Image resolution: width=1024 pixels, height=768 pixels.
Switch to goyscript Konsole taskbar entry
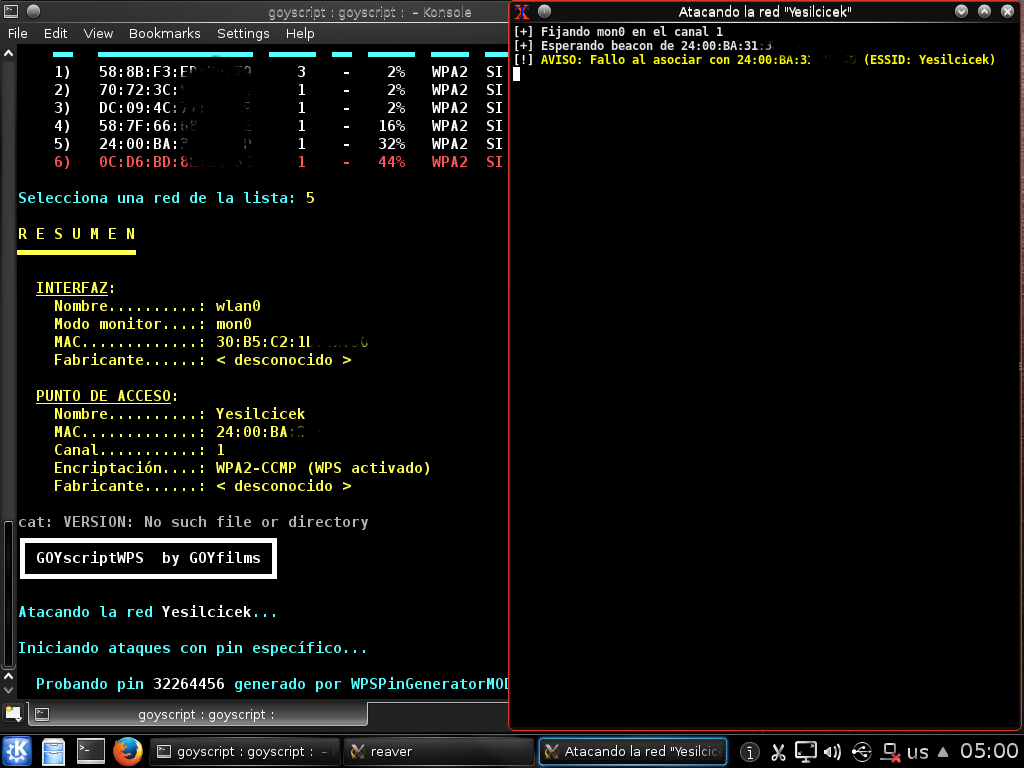click(x=245, y=752)
